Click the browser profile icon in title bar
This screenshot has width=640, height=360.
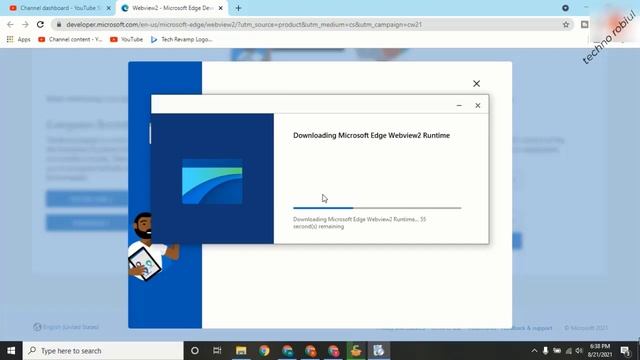(565, 8)
